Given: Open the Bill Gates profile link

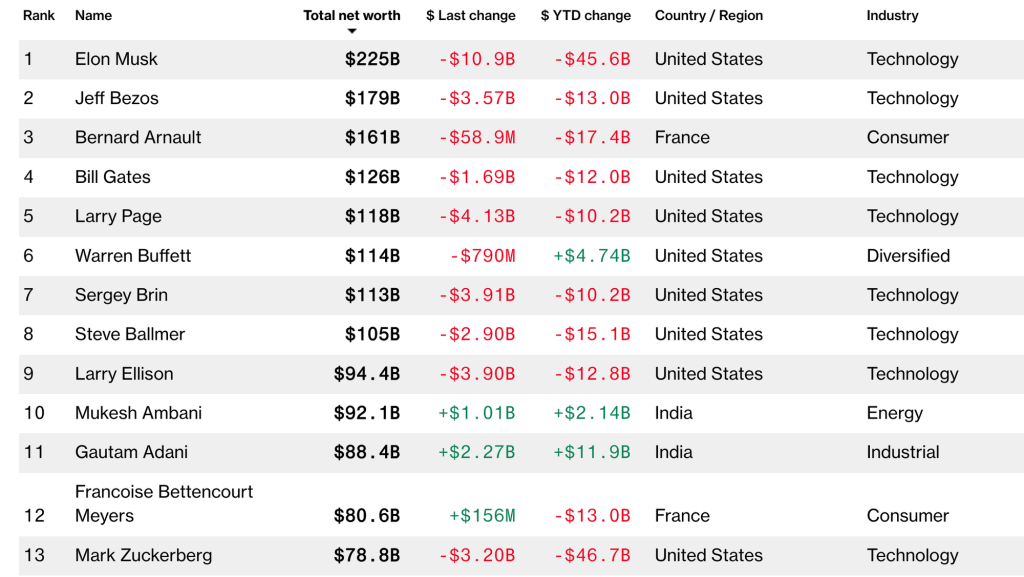Looking at the screenshot, I should 113,177.
